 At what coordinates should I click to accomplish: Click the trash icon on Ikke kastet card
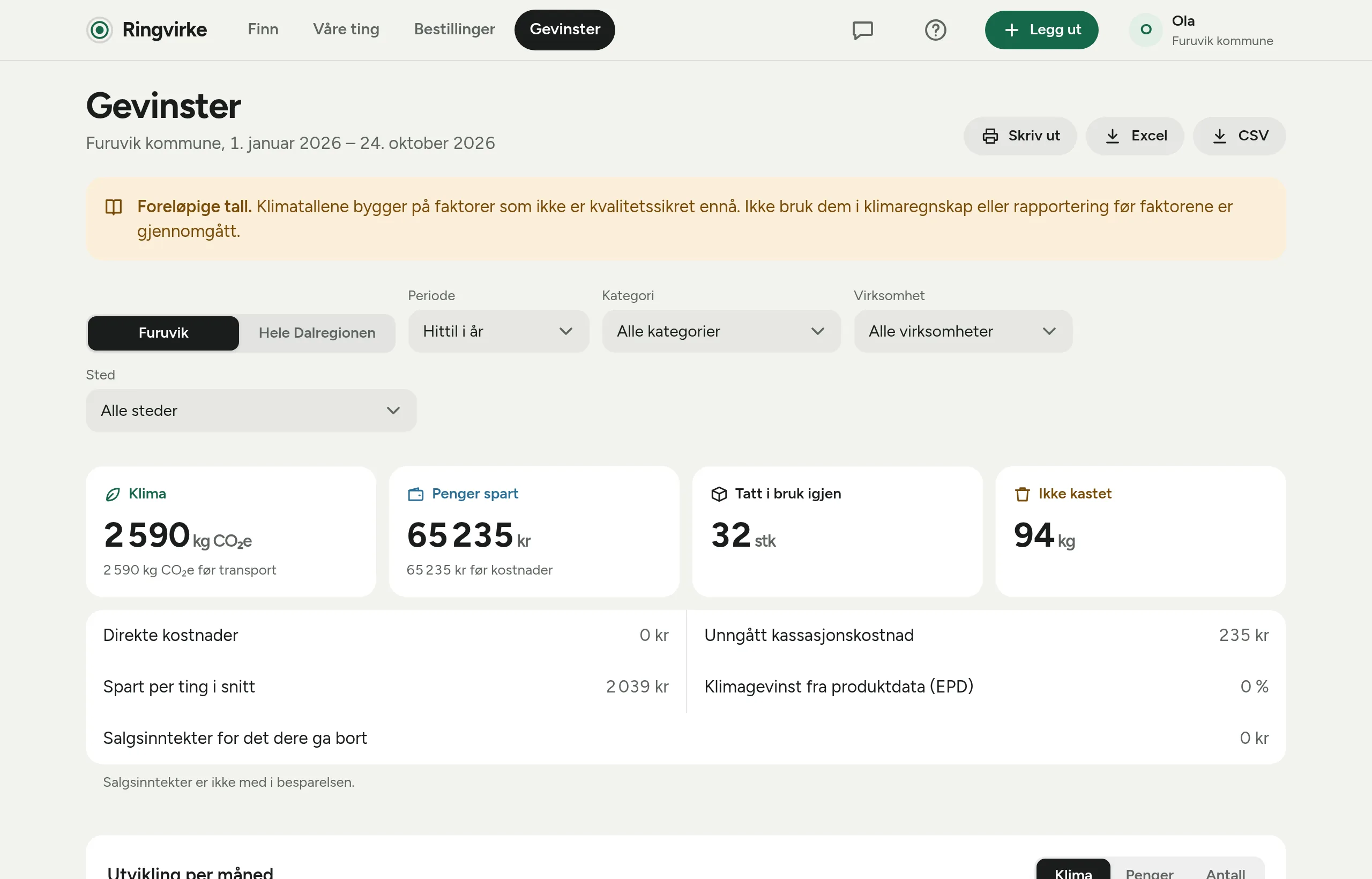pyautogui.click(x=1023, y=494)
